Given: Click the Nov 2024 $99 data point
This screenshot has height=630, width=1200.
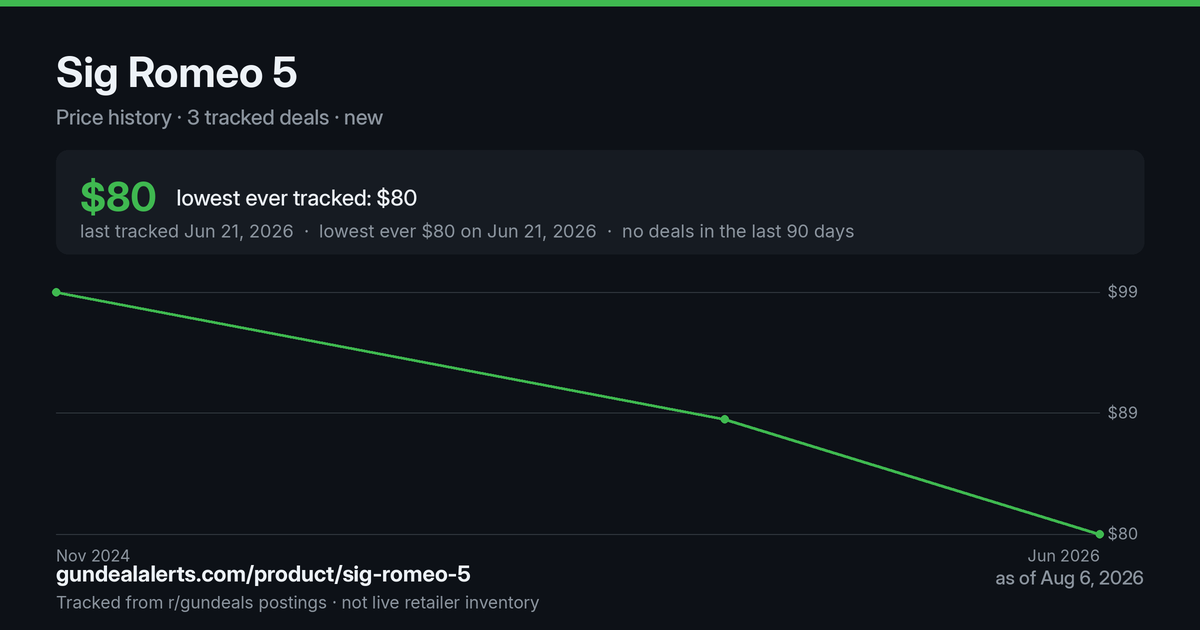Looking at the screenshot, I should coord(56,292).
